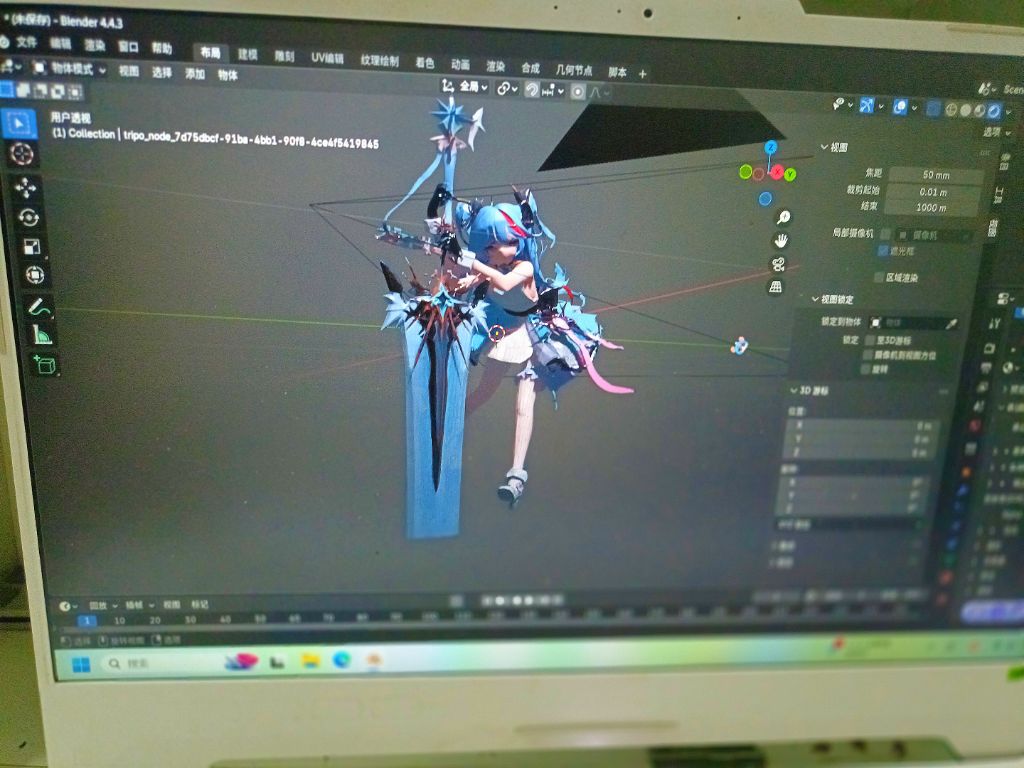Open the pivot point dropdown
1024x768 pixels.
click(x=507, y=88)
